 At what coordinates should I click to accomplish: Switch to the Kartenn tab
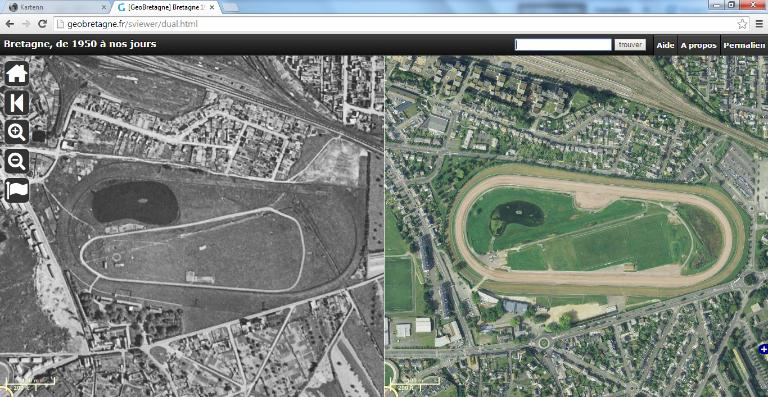click(x=54, y=7)
